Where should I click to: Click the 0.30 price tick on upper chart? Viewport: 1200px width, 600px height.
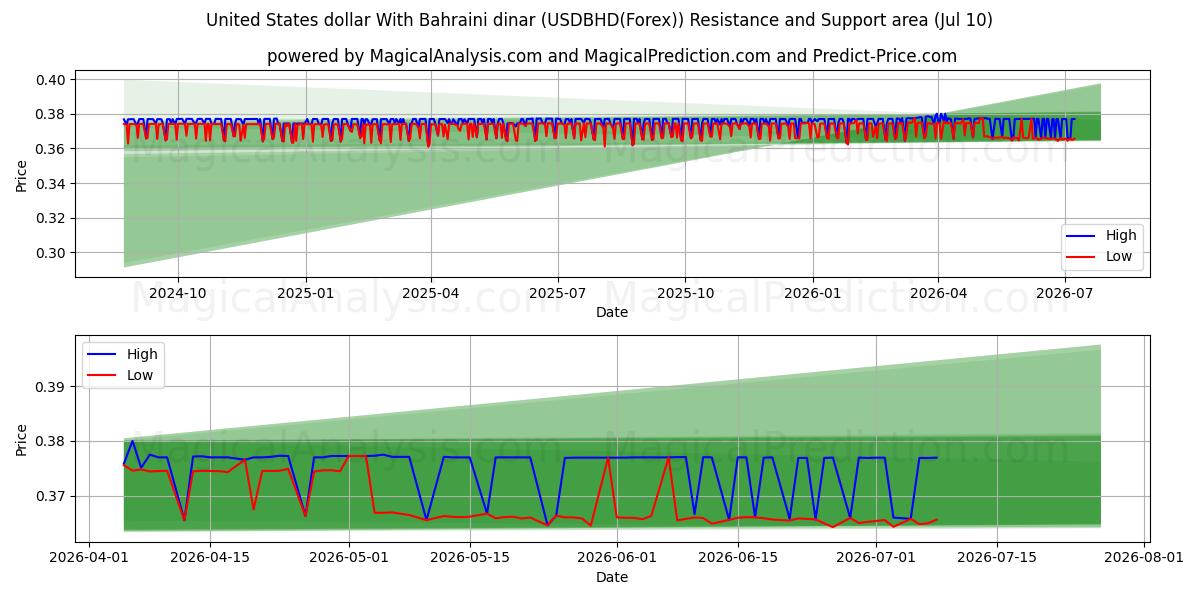pos(53,253)
